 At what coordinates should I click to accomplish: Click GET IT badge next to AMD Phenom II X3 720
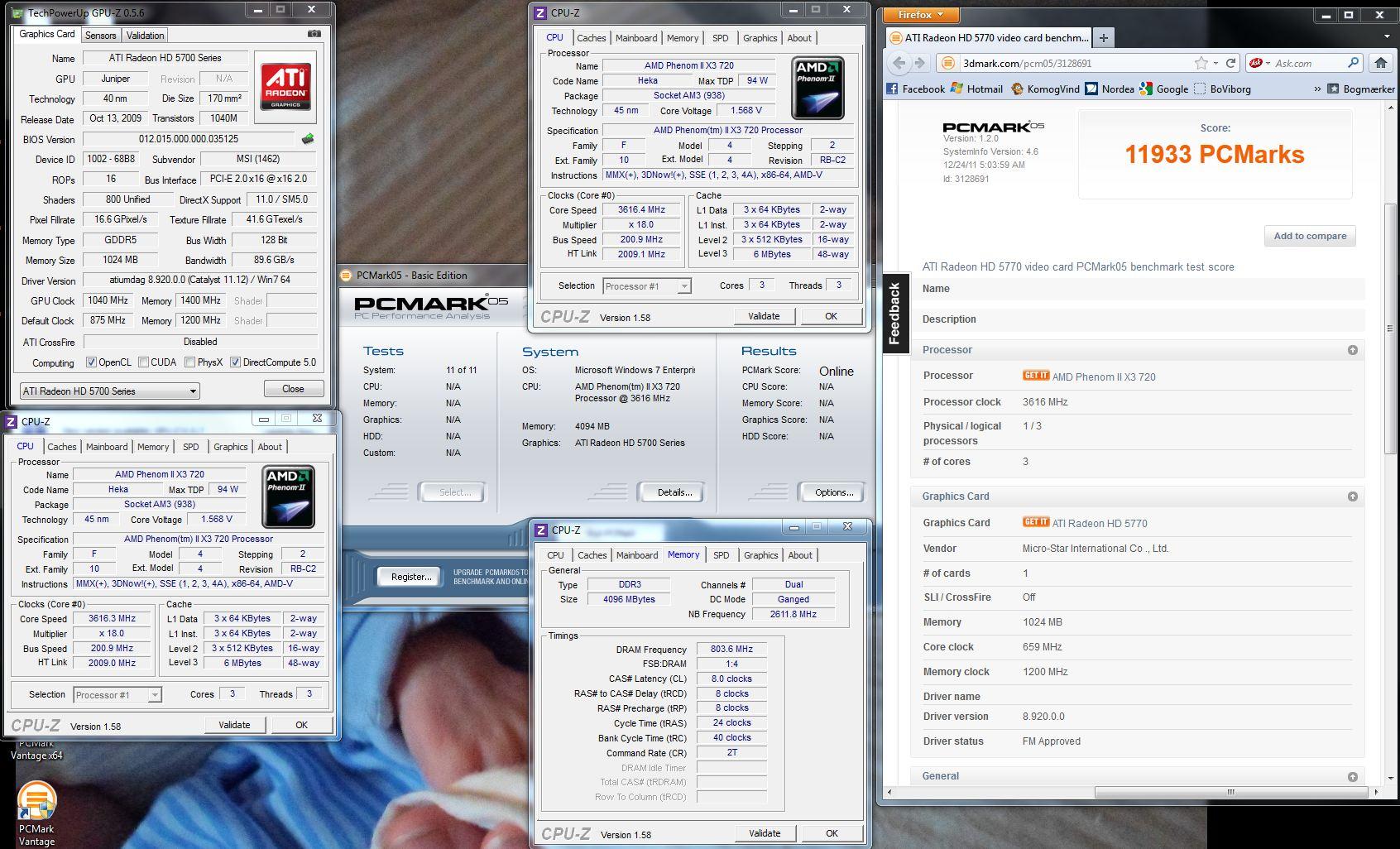click(x=1036, y=376)
